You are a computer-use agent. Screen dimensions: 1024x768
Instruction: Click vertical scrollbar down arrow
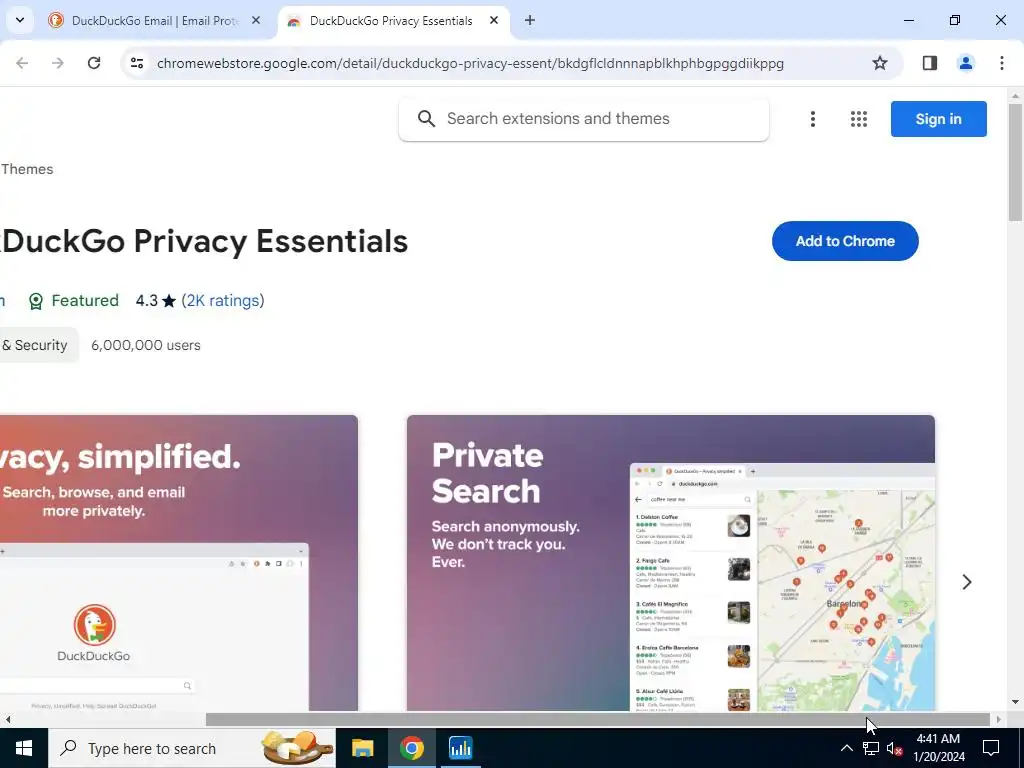click(x=1016, y=702)
